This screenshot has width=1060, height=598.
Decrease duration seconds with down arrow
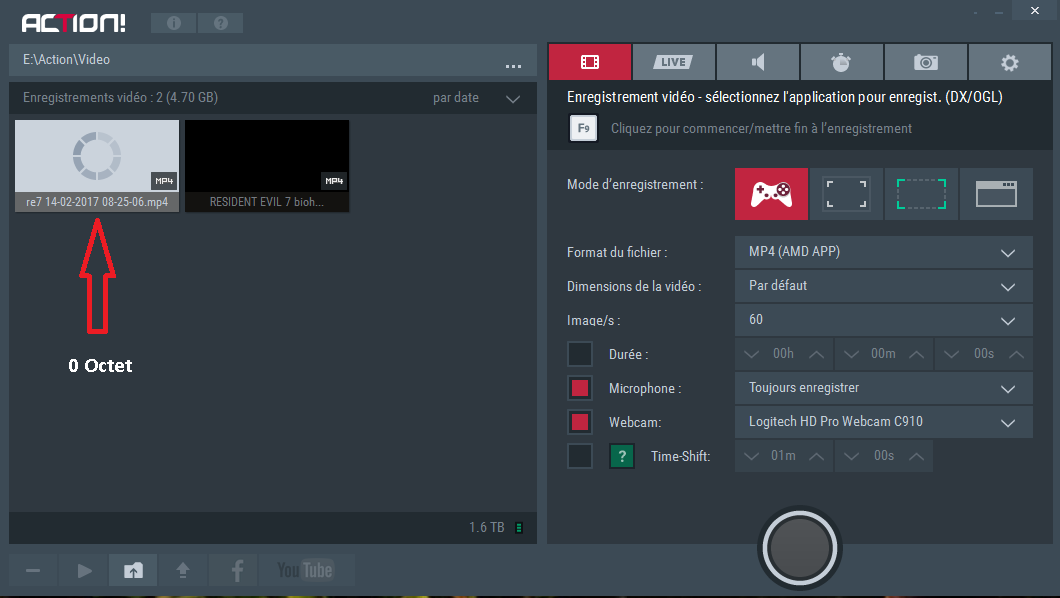pos(951,354)
